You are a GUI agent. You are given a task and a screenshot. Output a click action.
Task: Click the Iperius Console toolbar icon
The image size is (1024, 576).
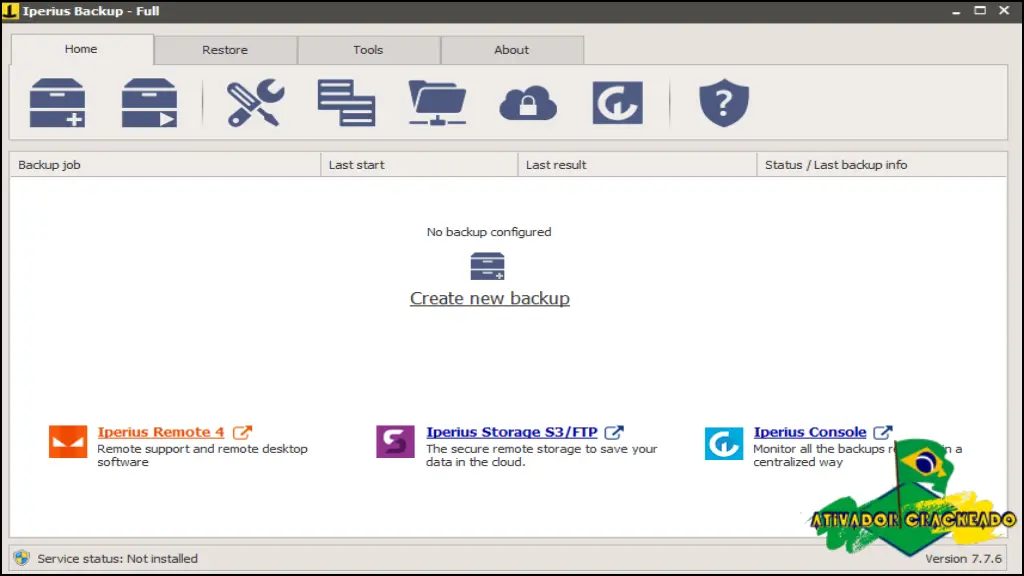[618, 103]
